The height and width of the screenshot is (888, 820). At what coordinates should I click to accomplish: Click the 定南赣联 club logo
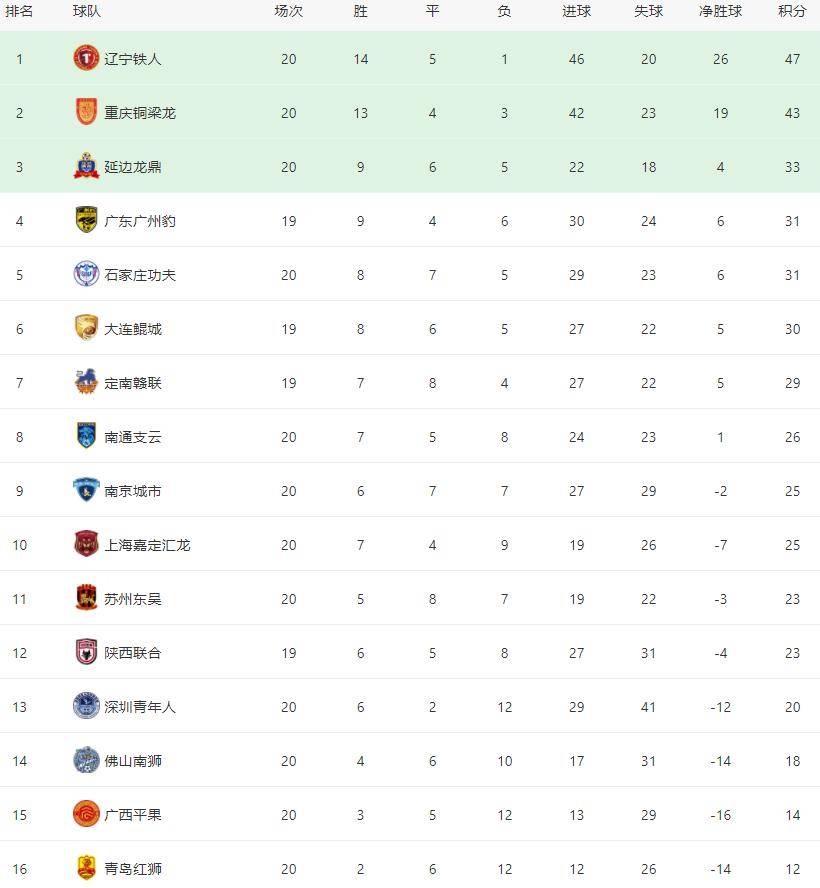[86, 382]
